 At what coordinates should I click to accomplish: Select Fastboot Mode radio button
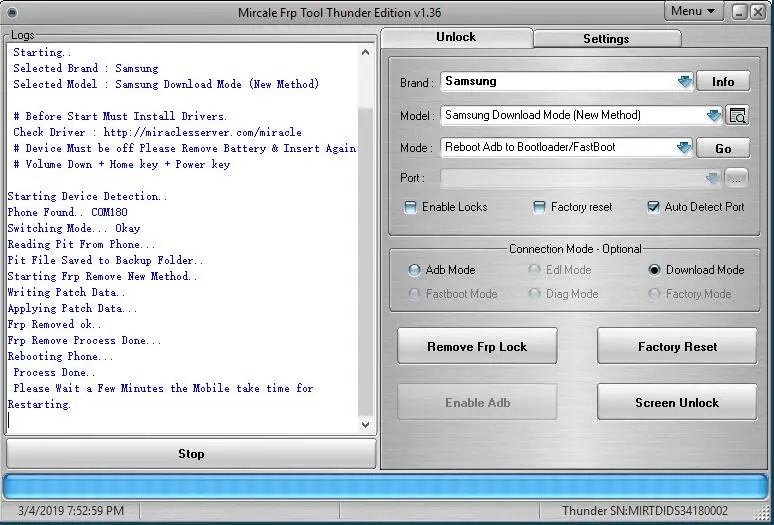[414, 294]
